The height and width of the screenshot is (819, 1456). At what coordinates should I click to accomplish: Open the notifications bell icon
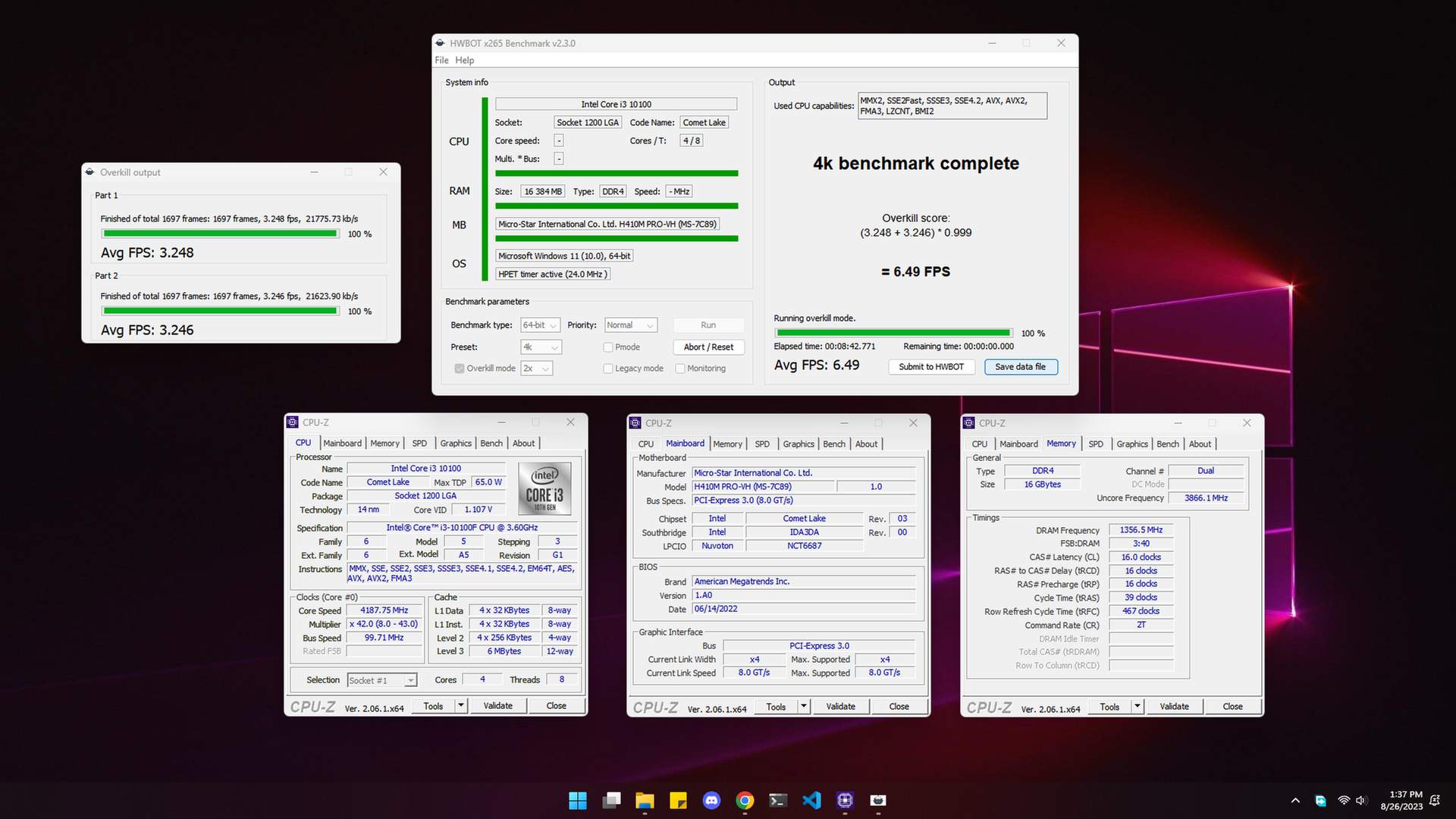(x=1434, y=801)
